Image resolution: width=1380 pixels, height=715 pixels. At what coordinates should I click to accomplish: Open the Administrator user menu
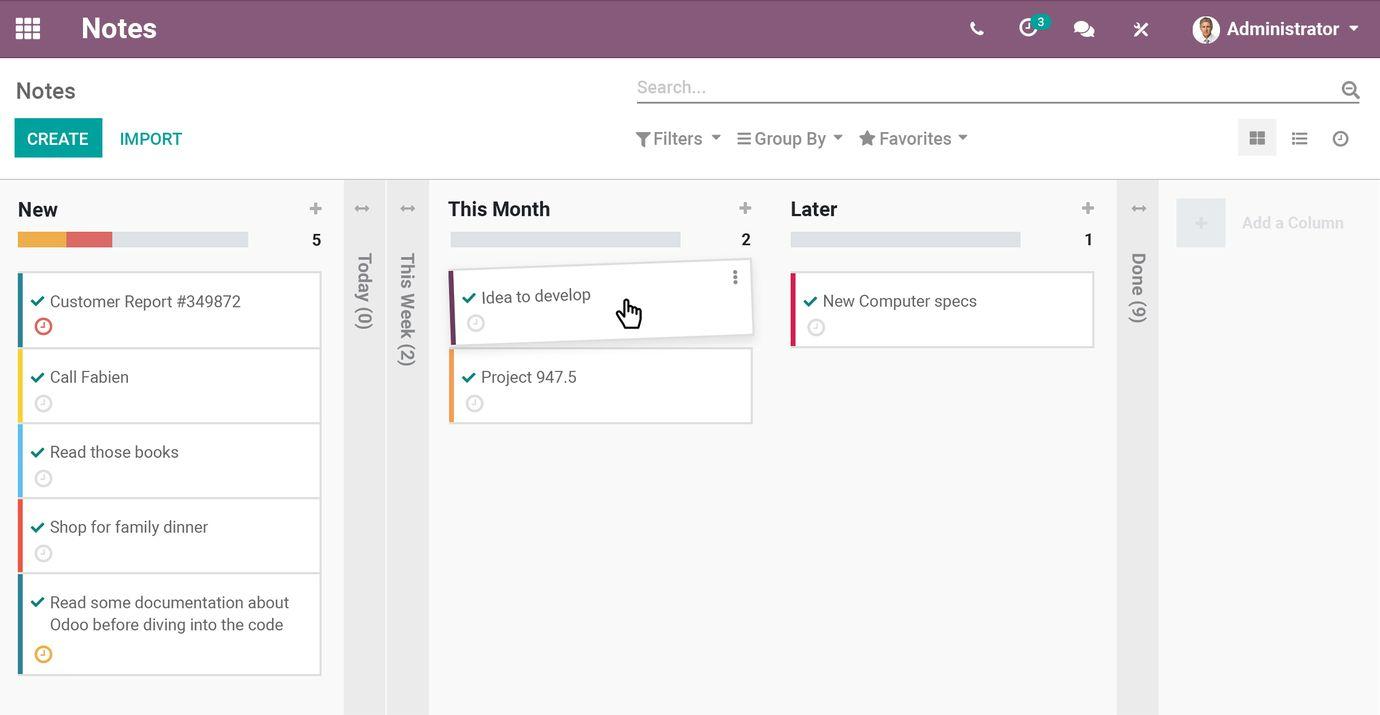[1277, 29]
